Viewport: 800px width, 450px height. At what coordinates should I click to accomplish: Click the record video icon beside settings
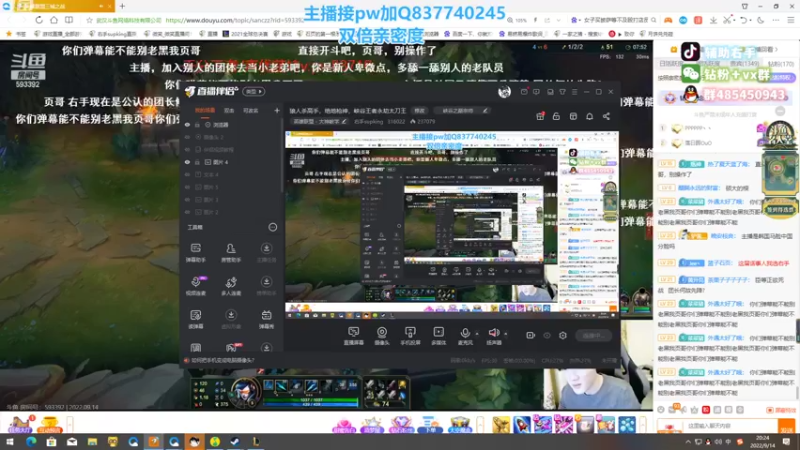point(531,335)
